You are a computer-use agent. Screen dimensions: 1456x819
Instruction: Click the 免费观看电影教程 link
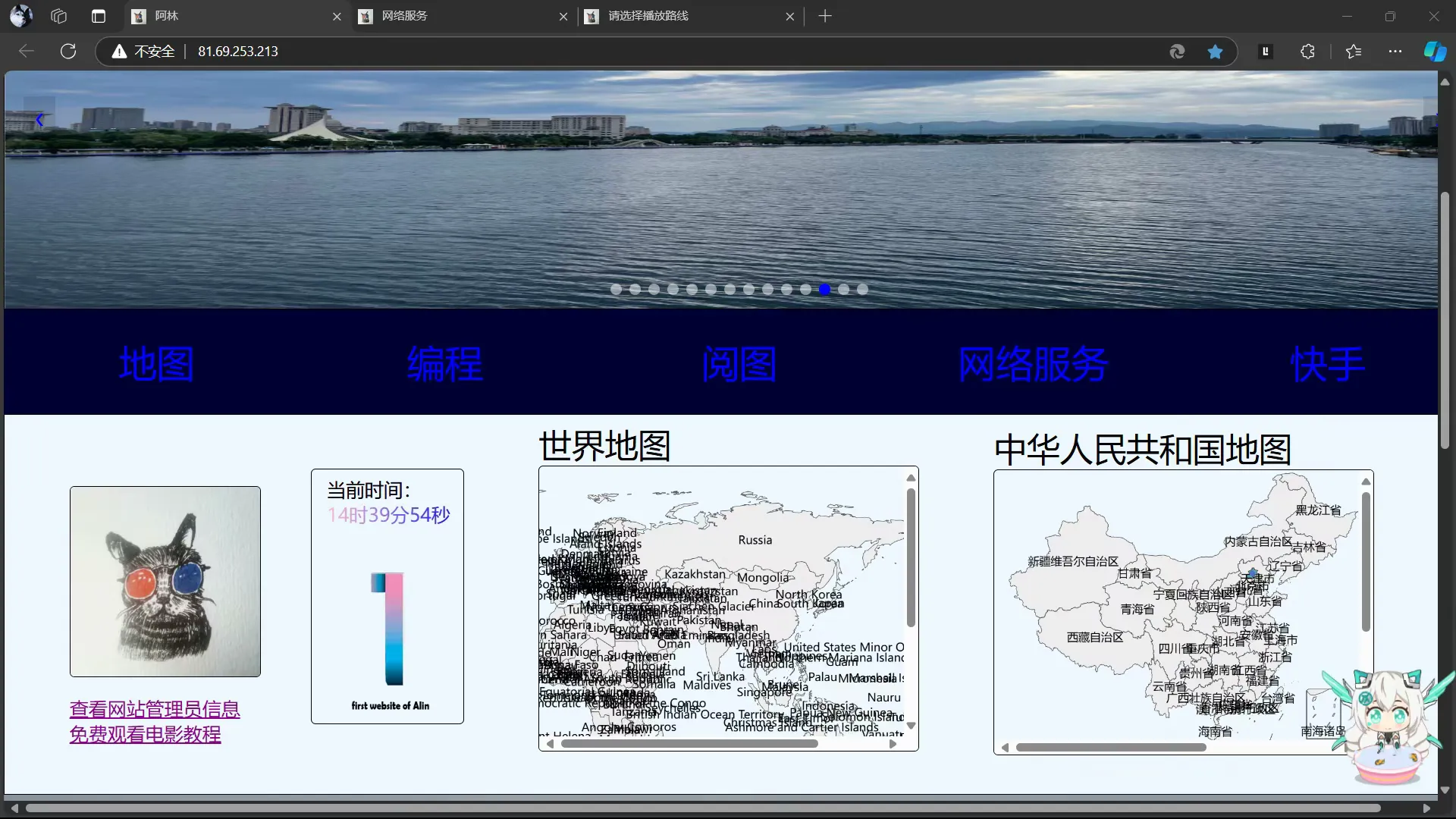click(145, 734)
